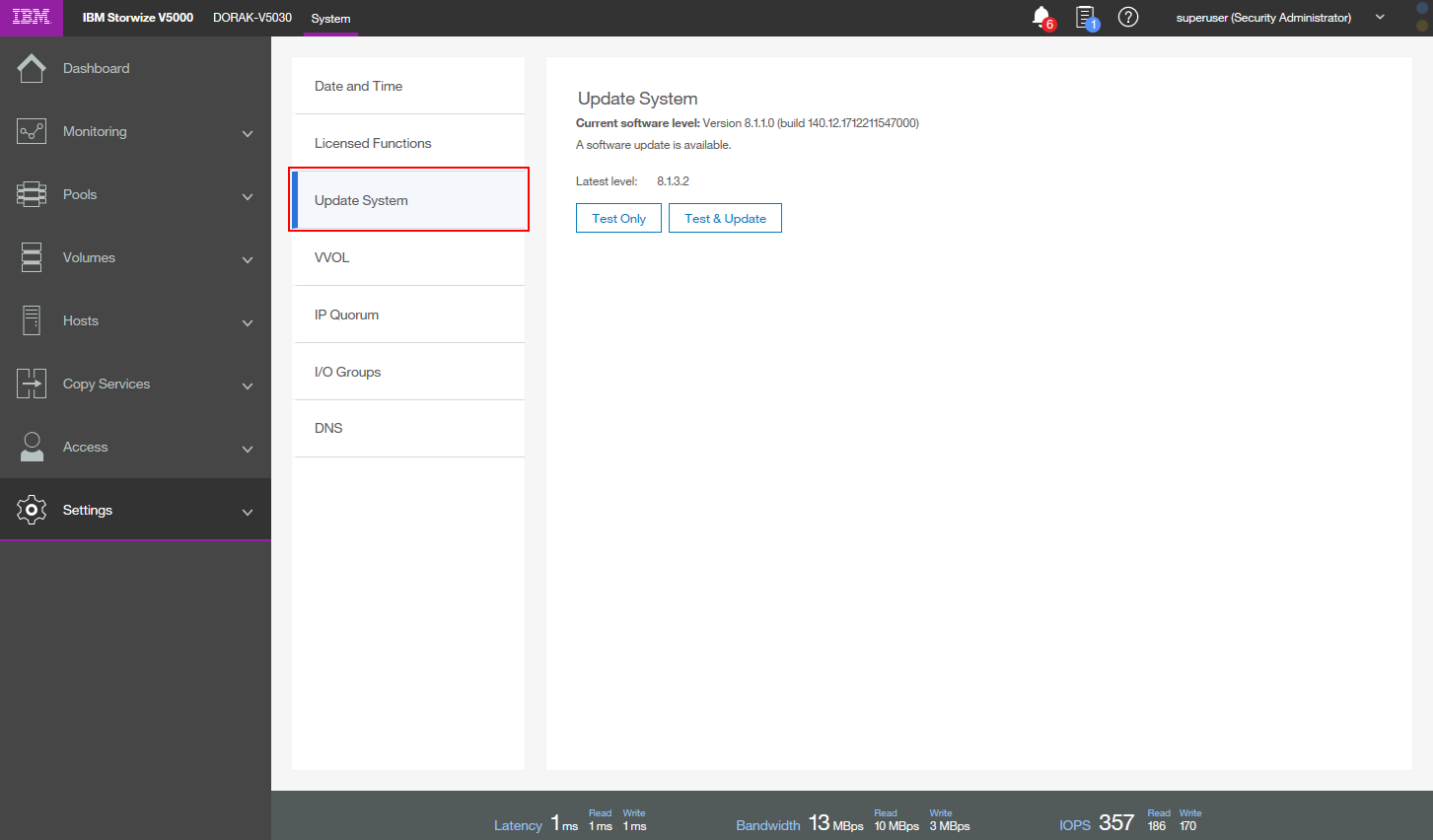Expand the Volumes menu chevron

[x=248, y=259]
